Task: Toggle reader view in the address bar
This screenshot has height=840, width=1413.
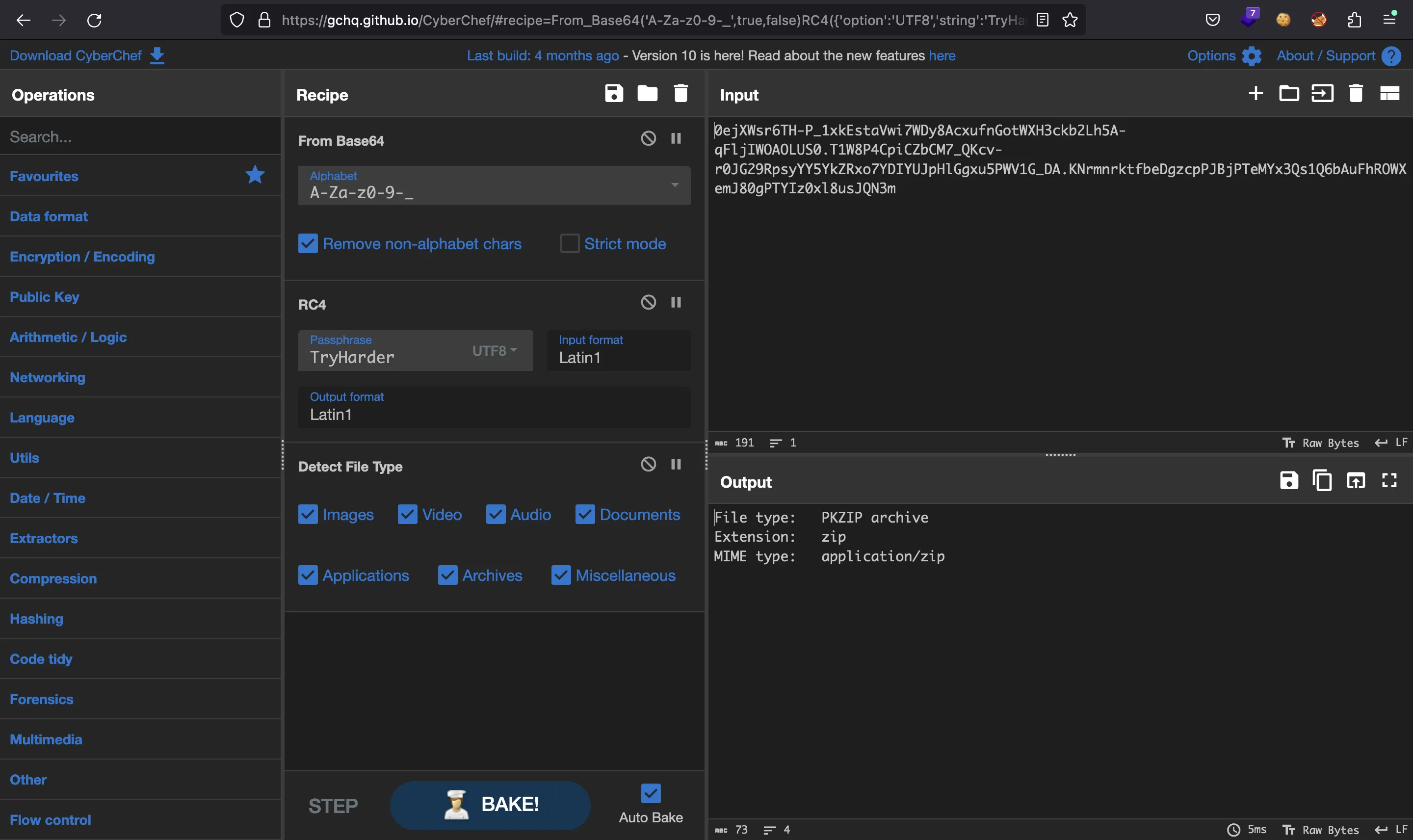Action: coord(1043,21)
